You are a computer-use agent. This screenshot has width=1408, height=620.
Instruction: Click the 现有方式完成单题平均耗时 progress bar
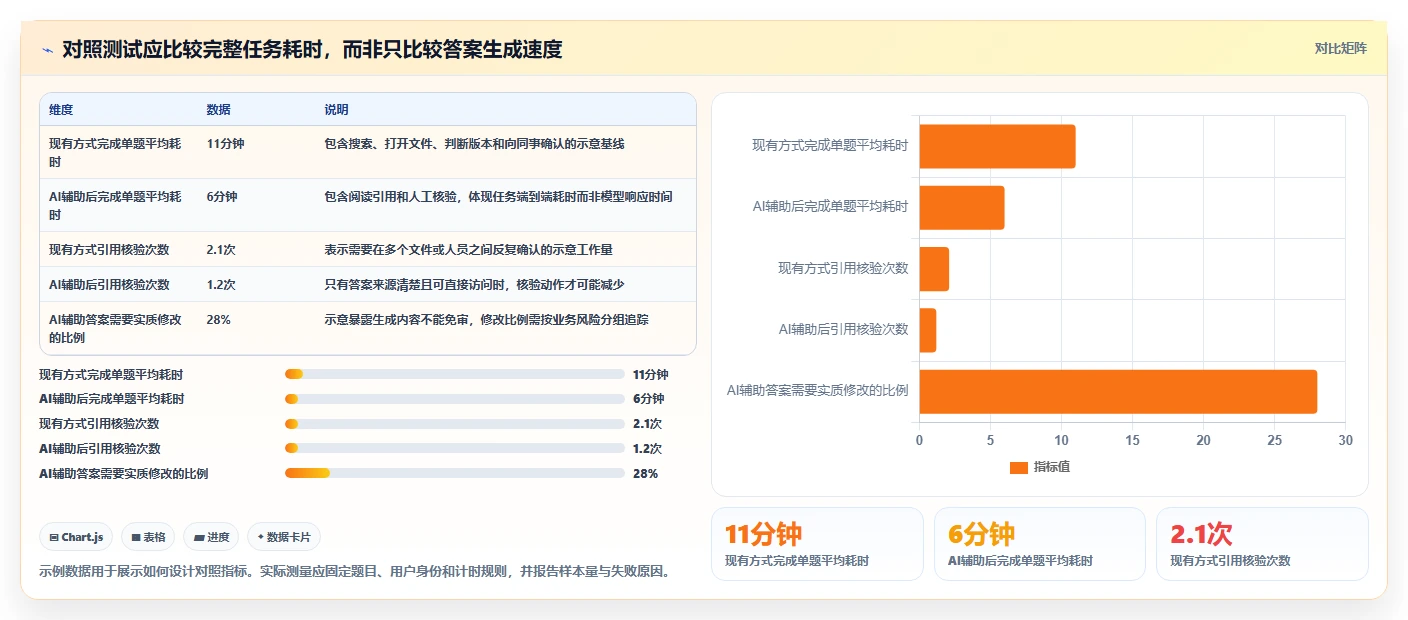(455, 374)
